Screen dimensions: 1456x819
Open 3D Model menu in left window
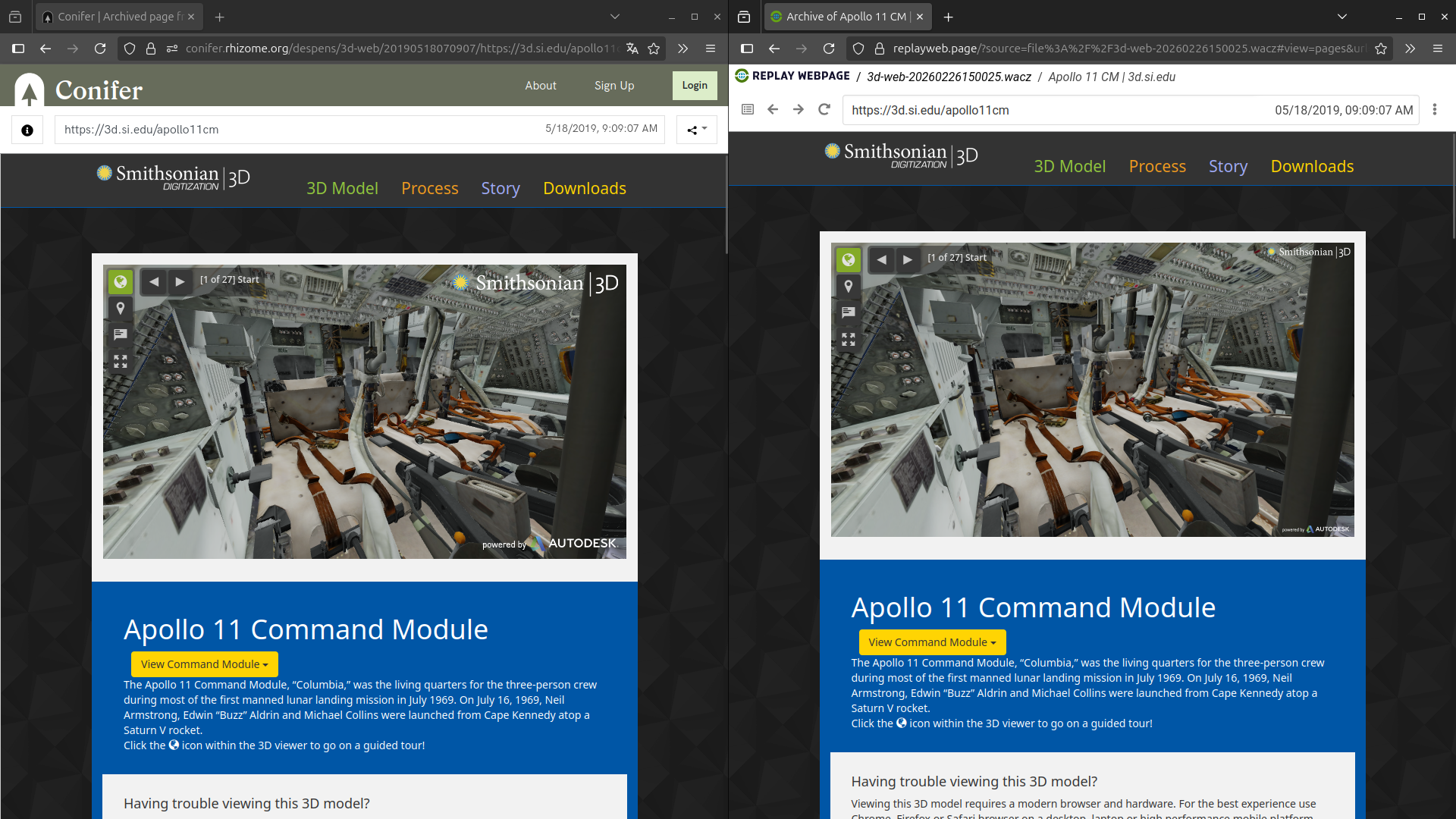click(342, 188)
